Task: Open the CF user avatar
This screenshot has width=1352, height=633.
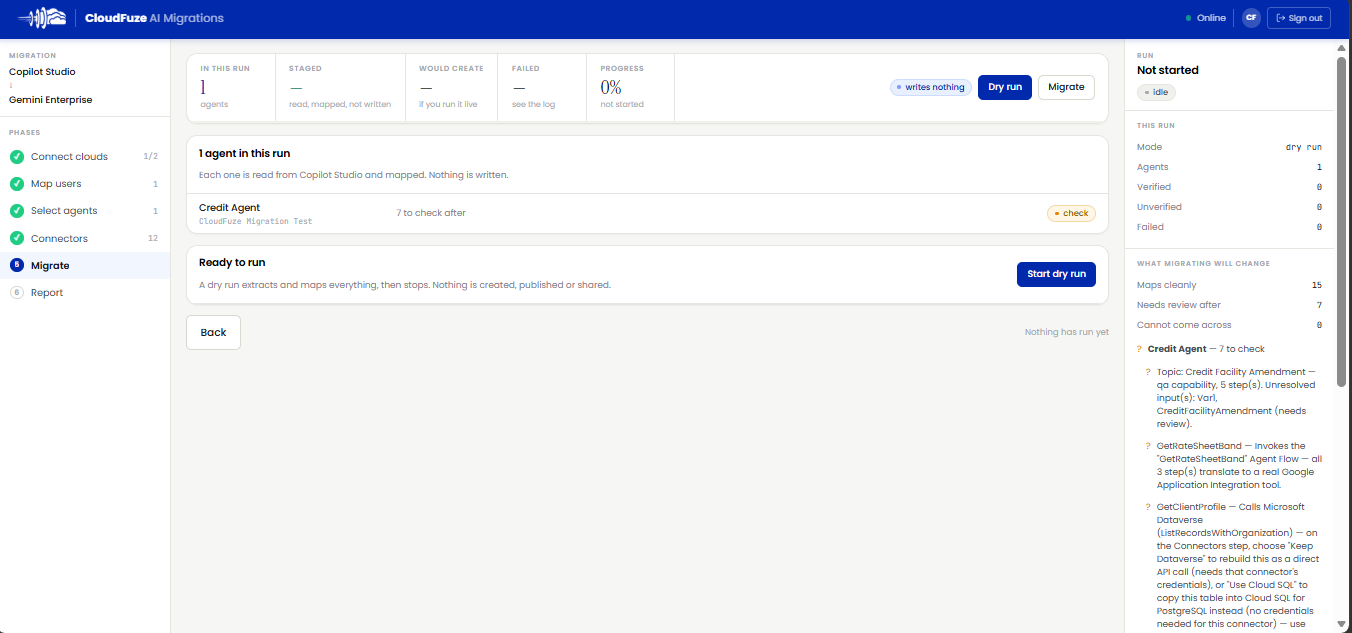Action: click(x=1250, y=18)
